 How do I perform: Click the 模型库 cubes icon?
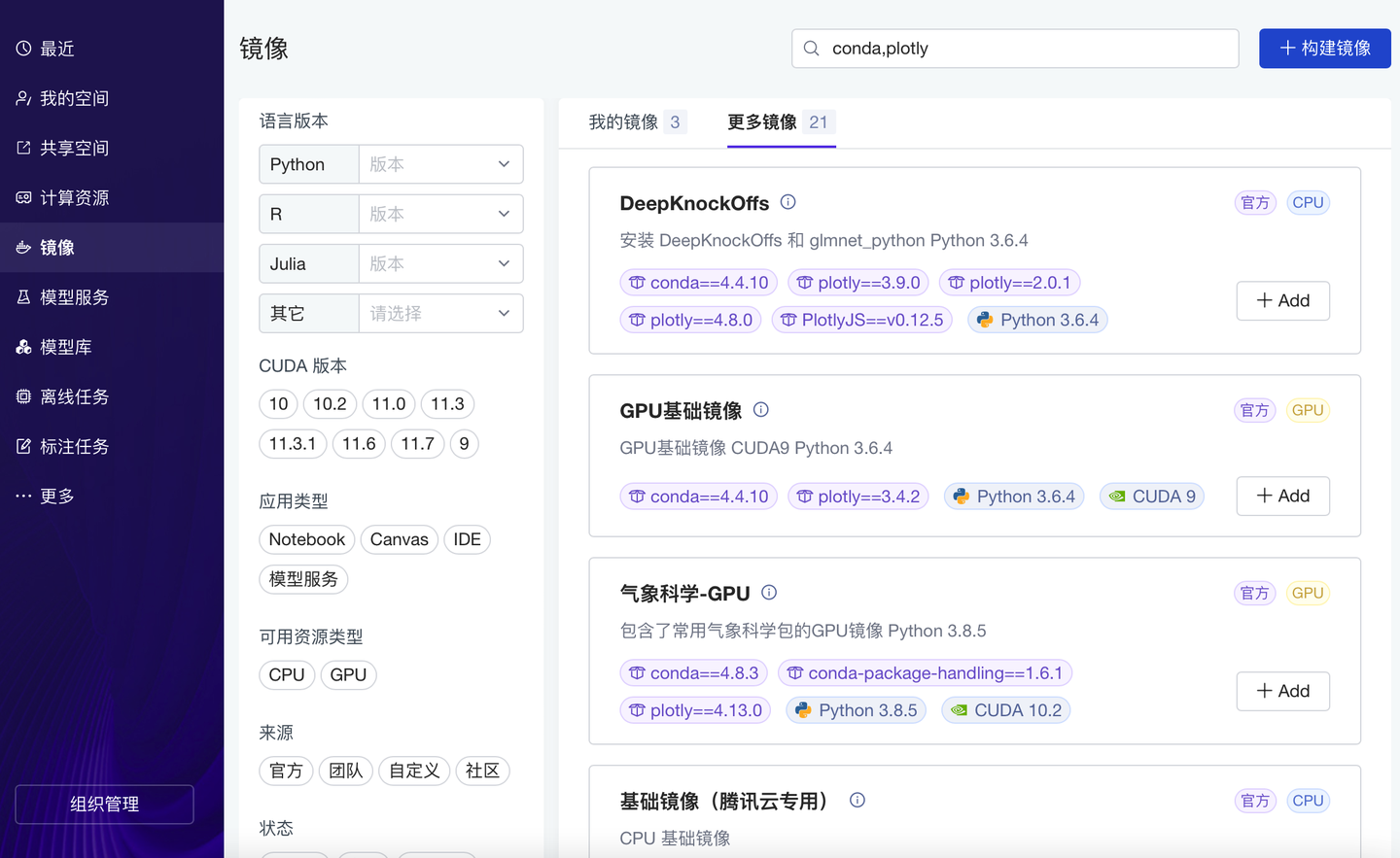[x=23, y=347]
